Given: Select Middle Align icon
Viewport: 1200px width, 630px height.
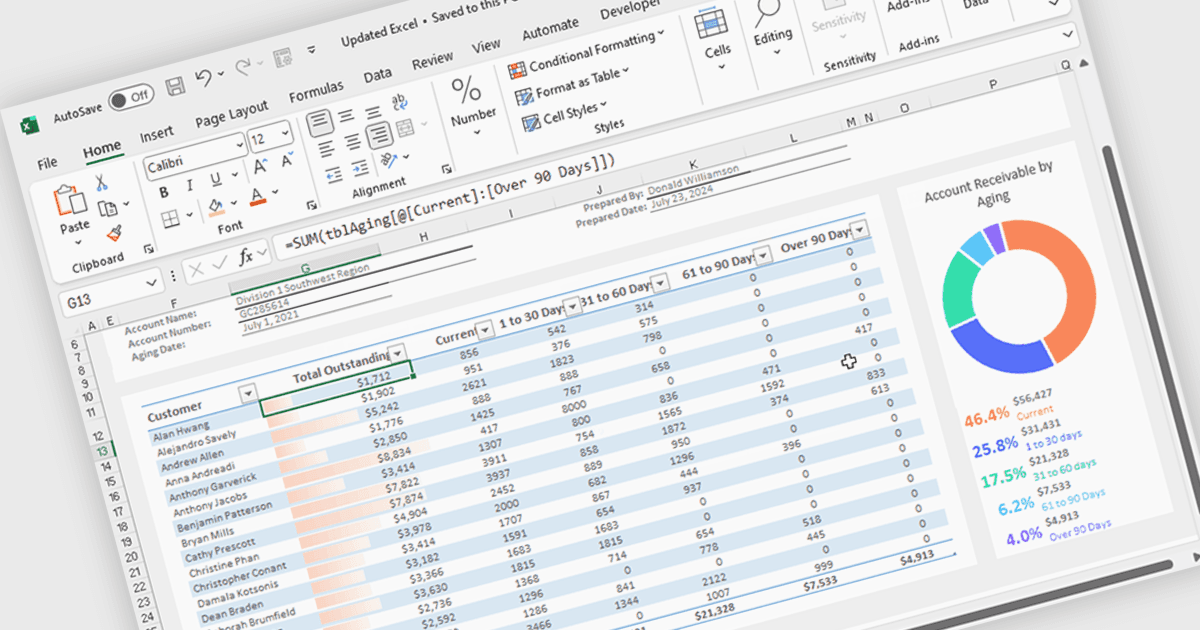Looking at the screenshot, I should [348, 117].
